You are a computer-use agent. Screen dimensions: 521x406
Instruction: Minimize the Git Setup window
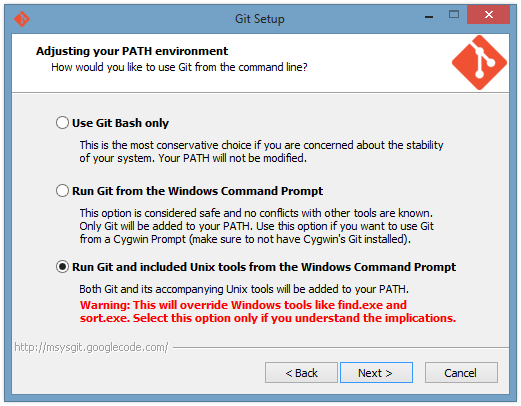pyautogui.click(x=429, y=15)
